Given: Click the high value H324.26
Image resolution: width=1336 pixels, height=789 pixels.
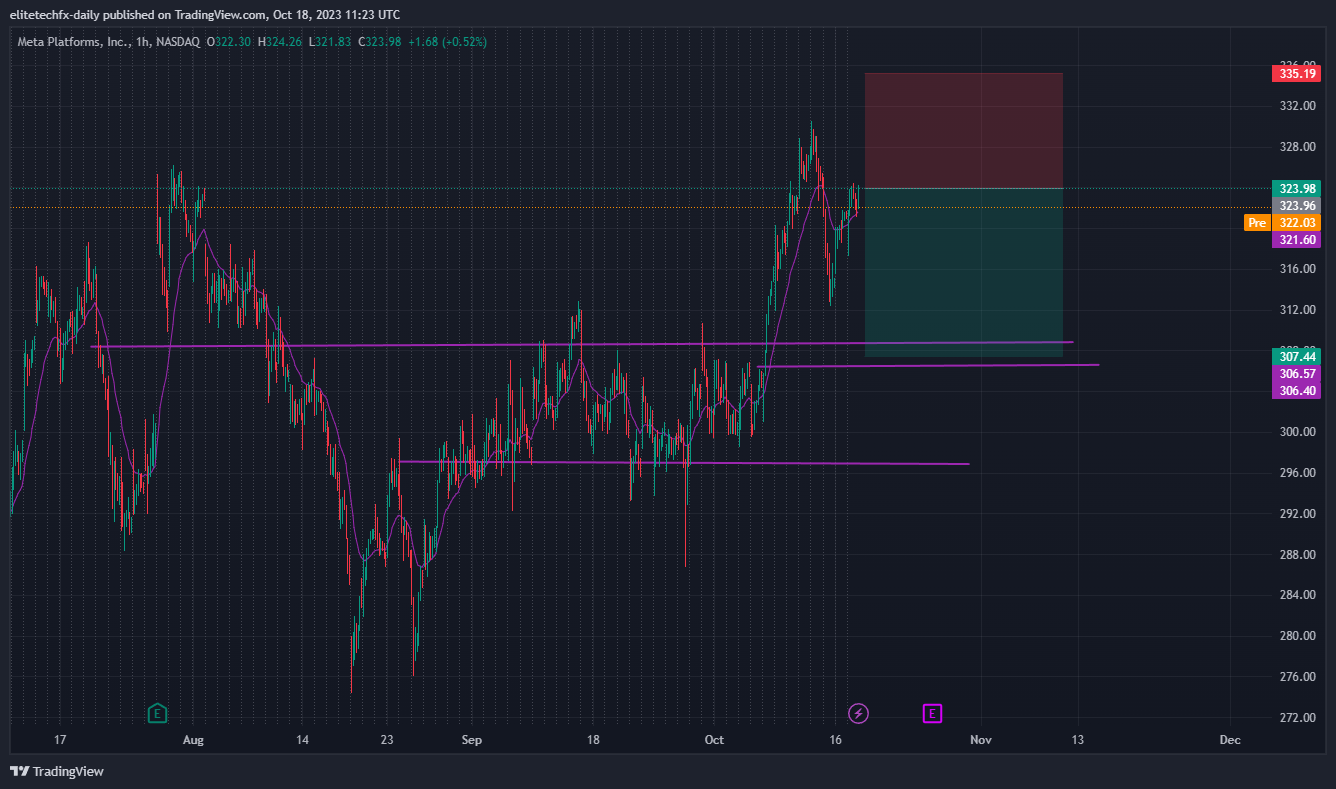Looking at the screenshot, I should (281, 42).
